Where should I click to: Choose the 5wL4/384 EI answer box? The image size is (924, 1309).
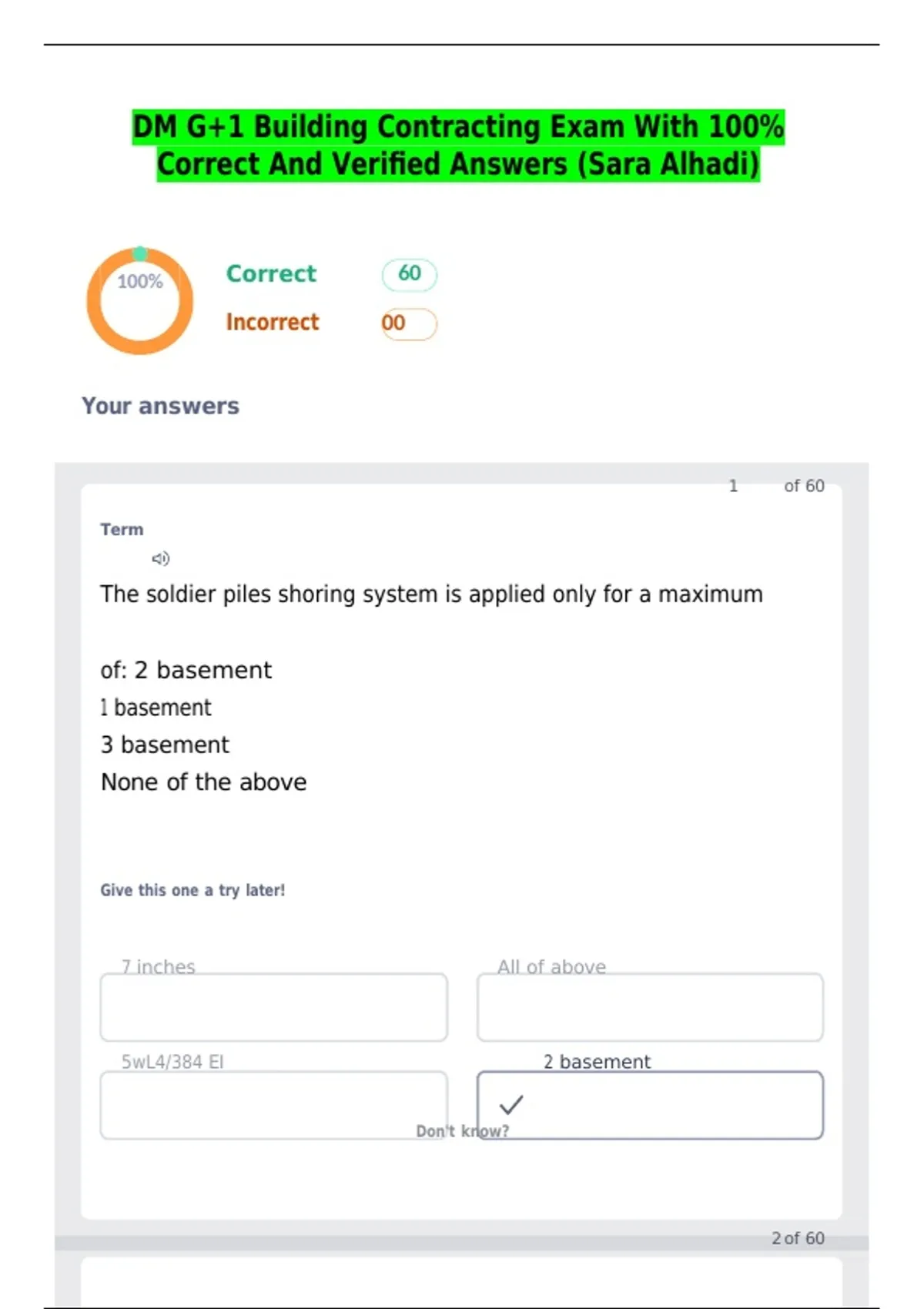pos(273,1105)
